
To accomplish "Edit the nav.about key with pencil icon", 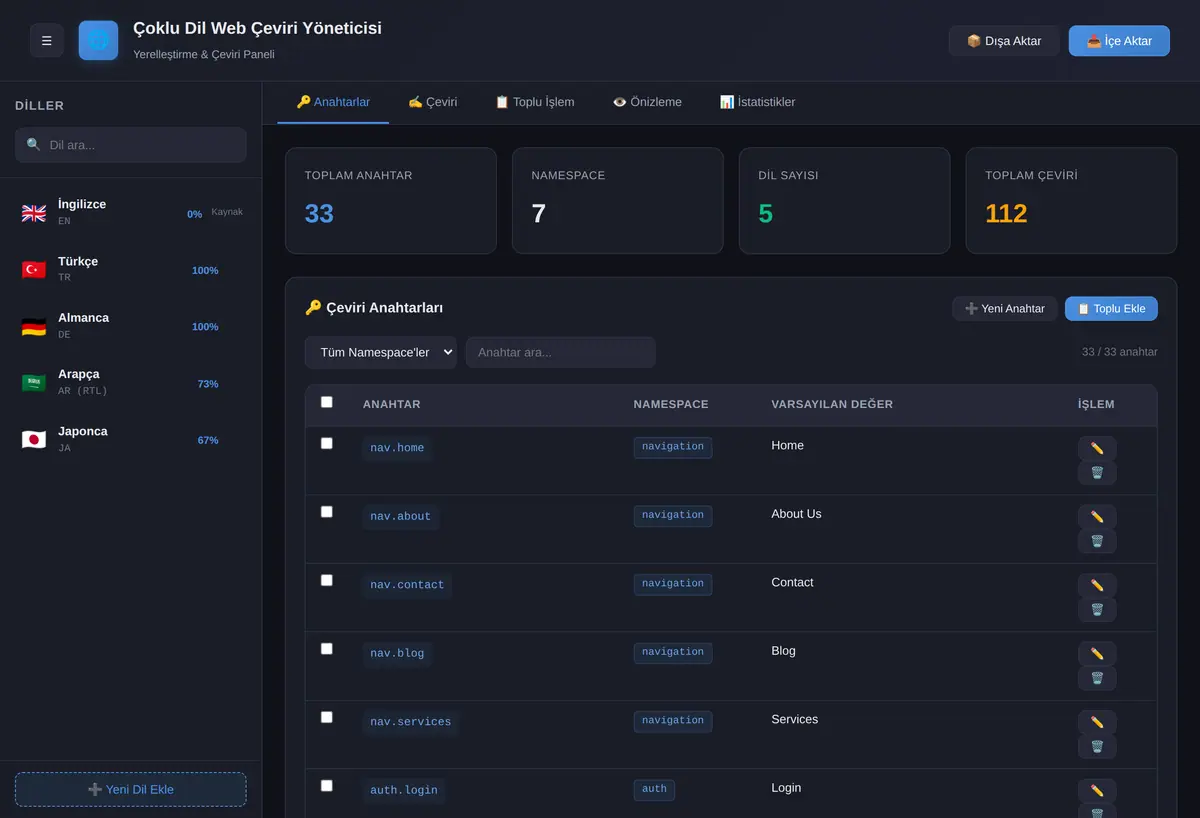I will [1097, 517].
